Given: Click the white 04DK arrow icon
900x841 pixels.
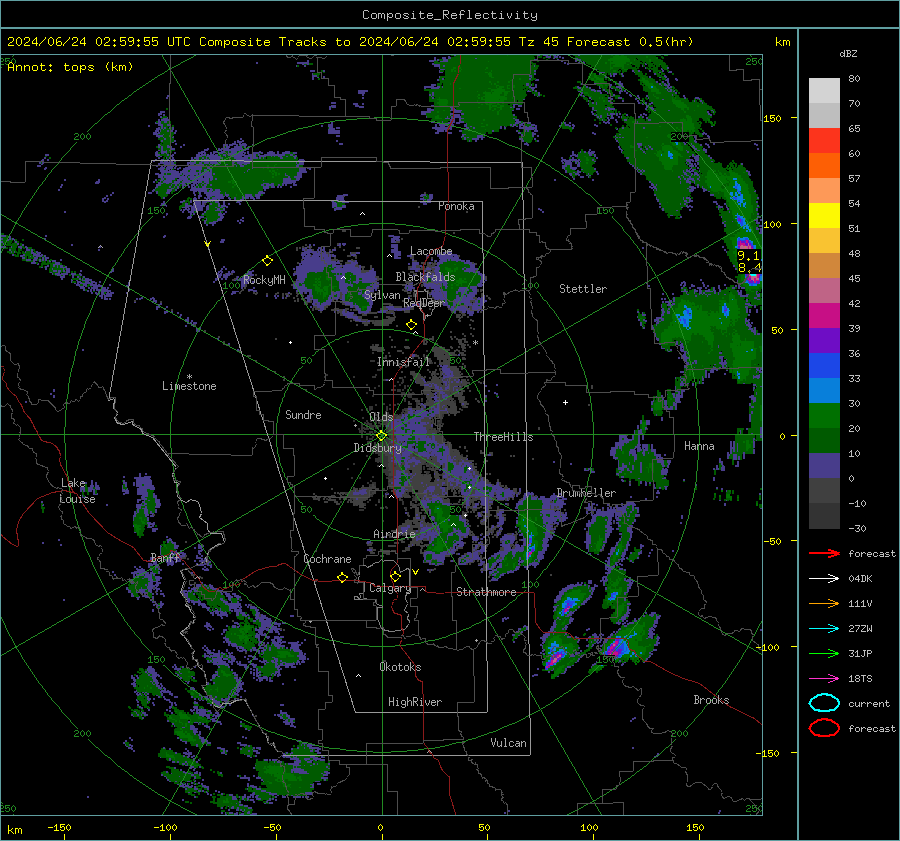Looking at the screenshot, I should (824, 579).
